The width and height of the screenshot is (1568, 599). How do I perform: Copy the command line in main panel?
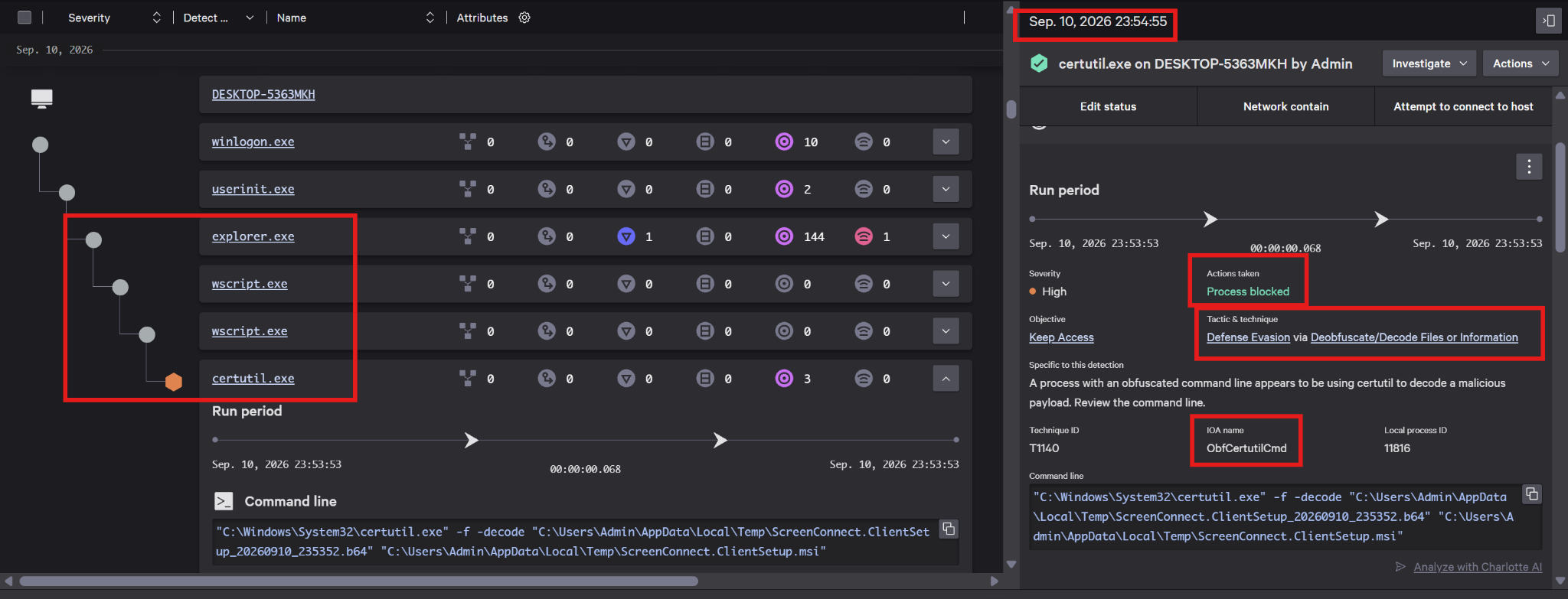click(949, 529)
